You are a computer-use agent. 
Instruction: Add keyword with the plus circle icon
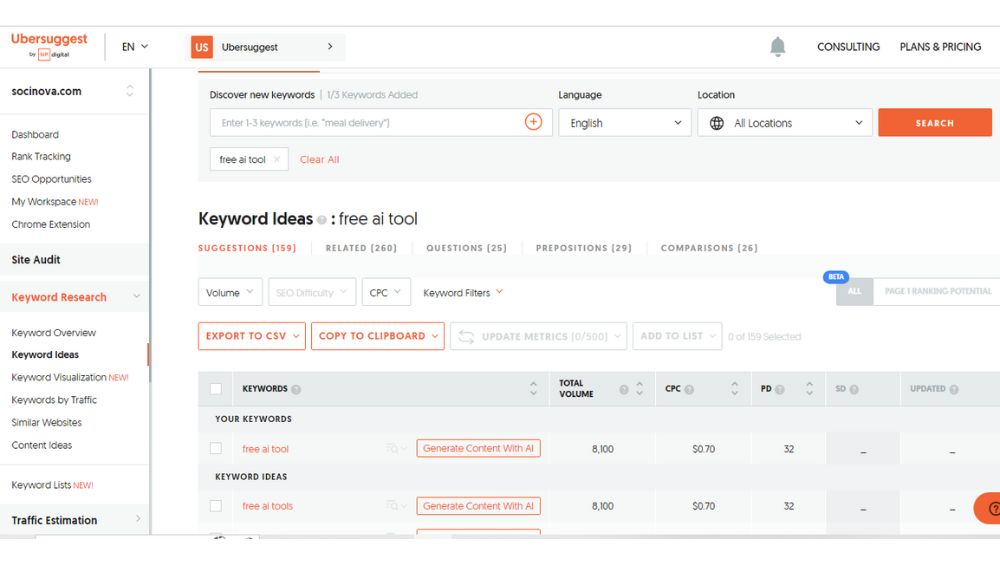(533, 122)
